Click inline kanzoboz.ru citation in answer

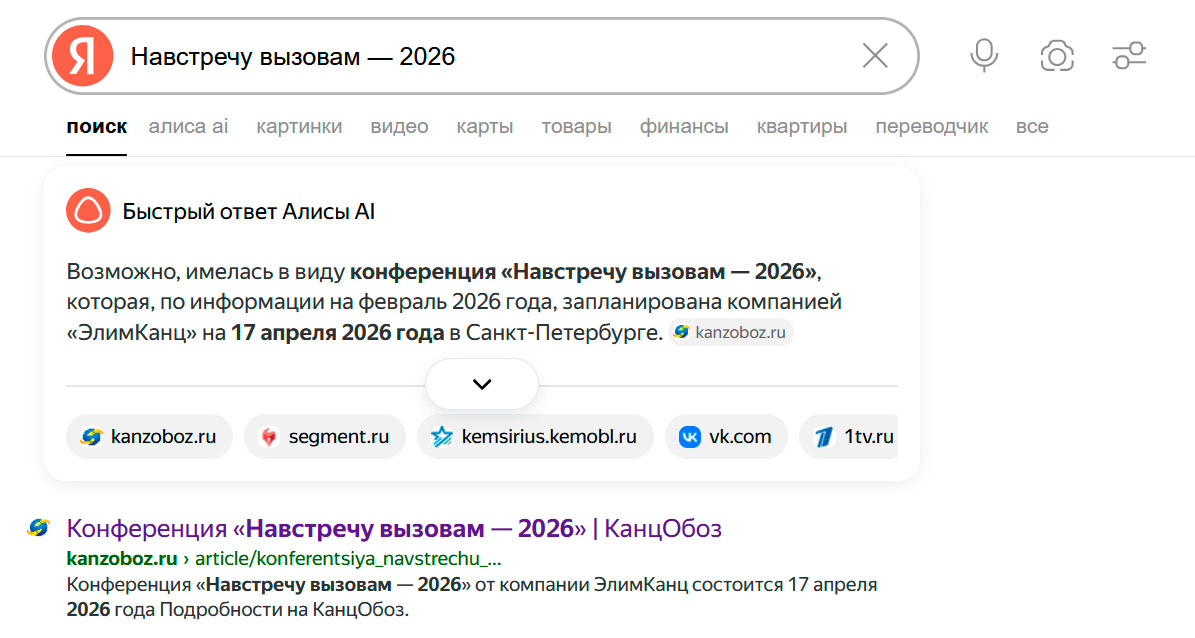[731, 333]
